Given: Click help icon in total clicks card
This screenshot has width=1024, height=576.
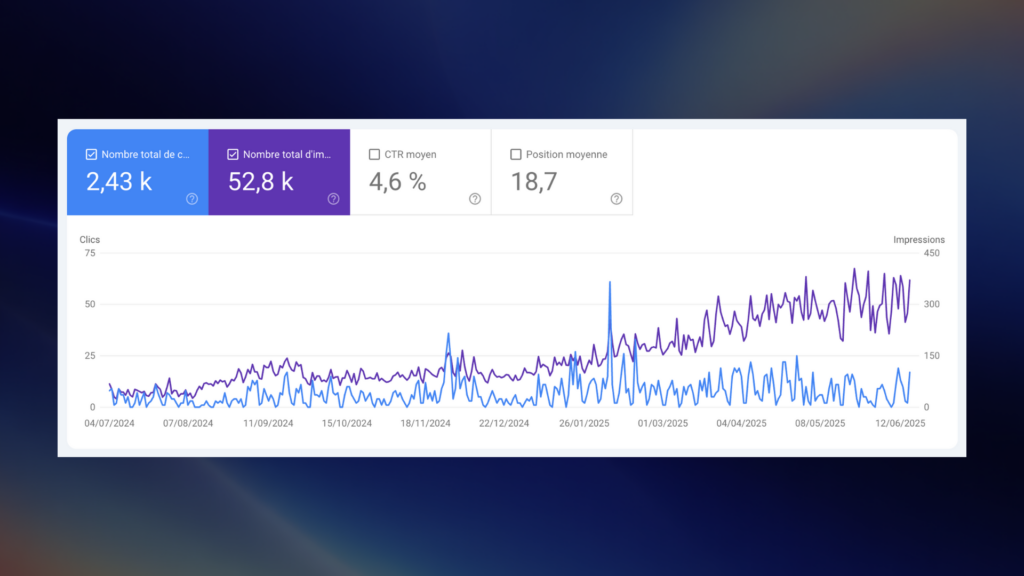Looking at the screenshot, I should pyautogui.click(x=192, y=199).
